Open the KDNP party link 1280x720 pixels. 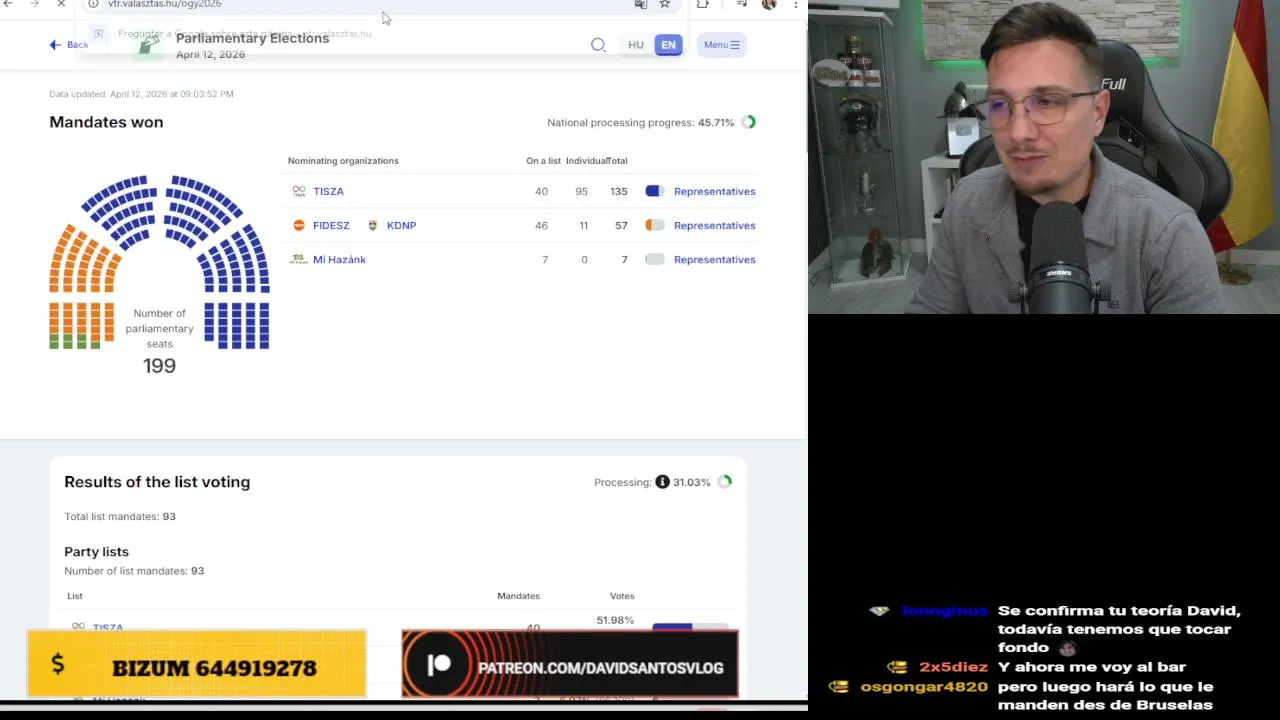[401, 225]
